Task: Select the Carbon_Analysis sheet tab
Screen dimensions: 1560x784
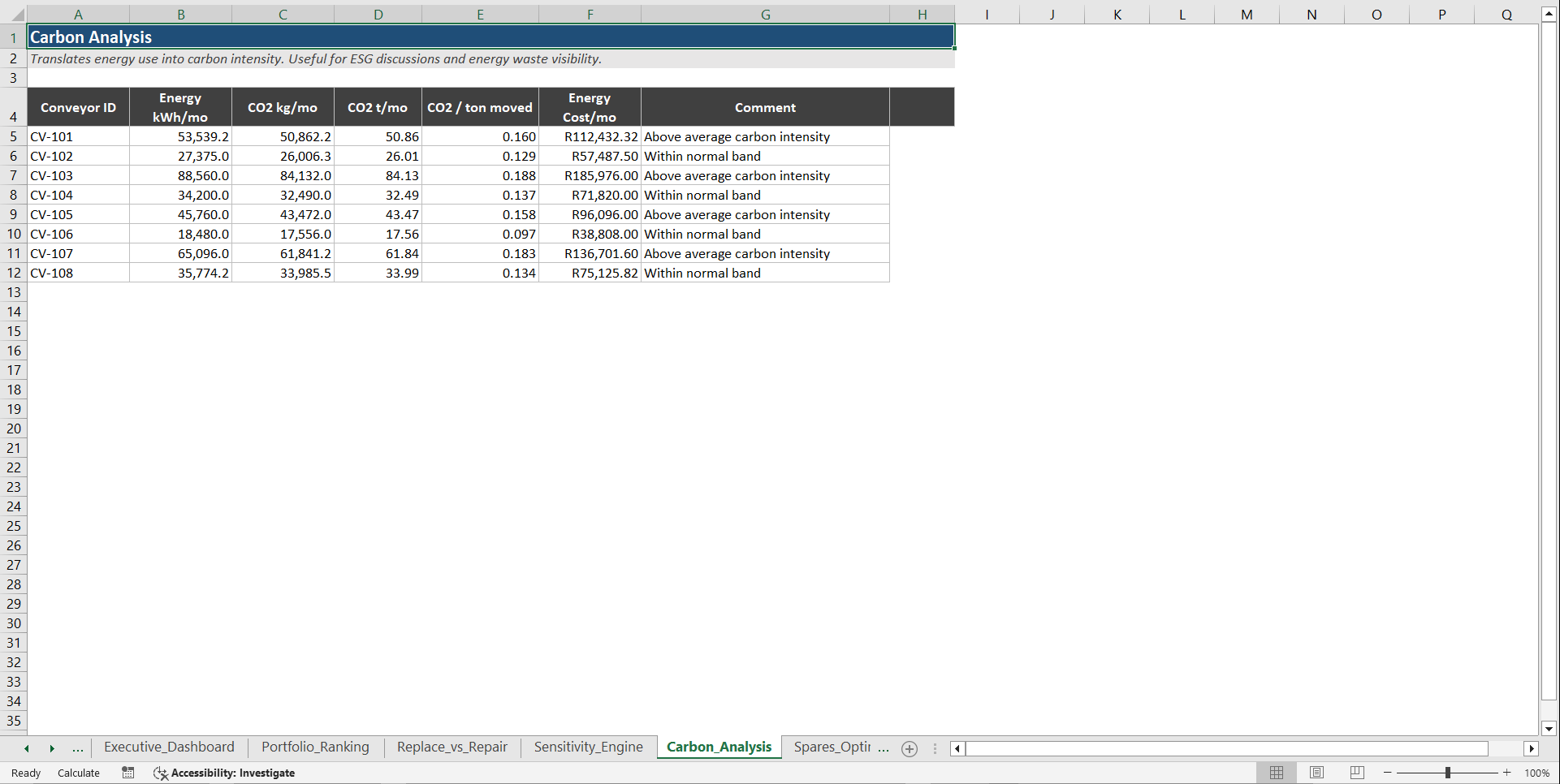Action: coord(719,747)
